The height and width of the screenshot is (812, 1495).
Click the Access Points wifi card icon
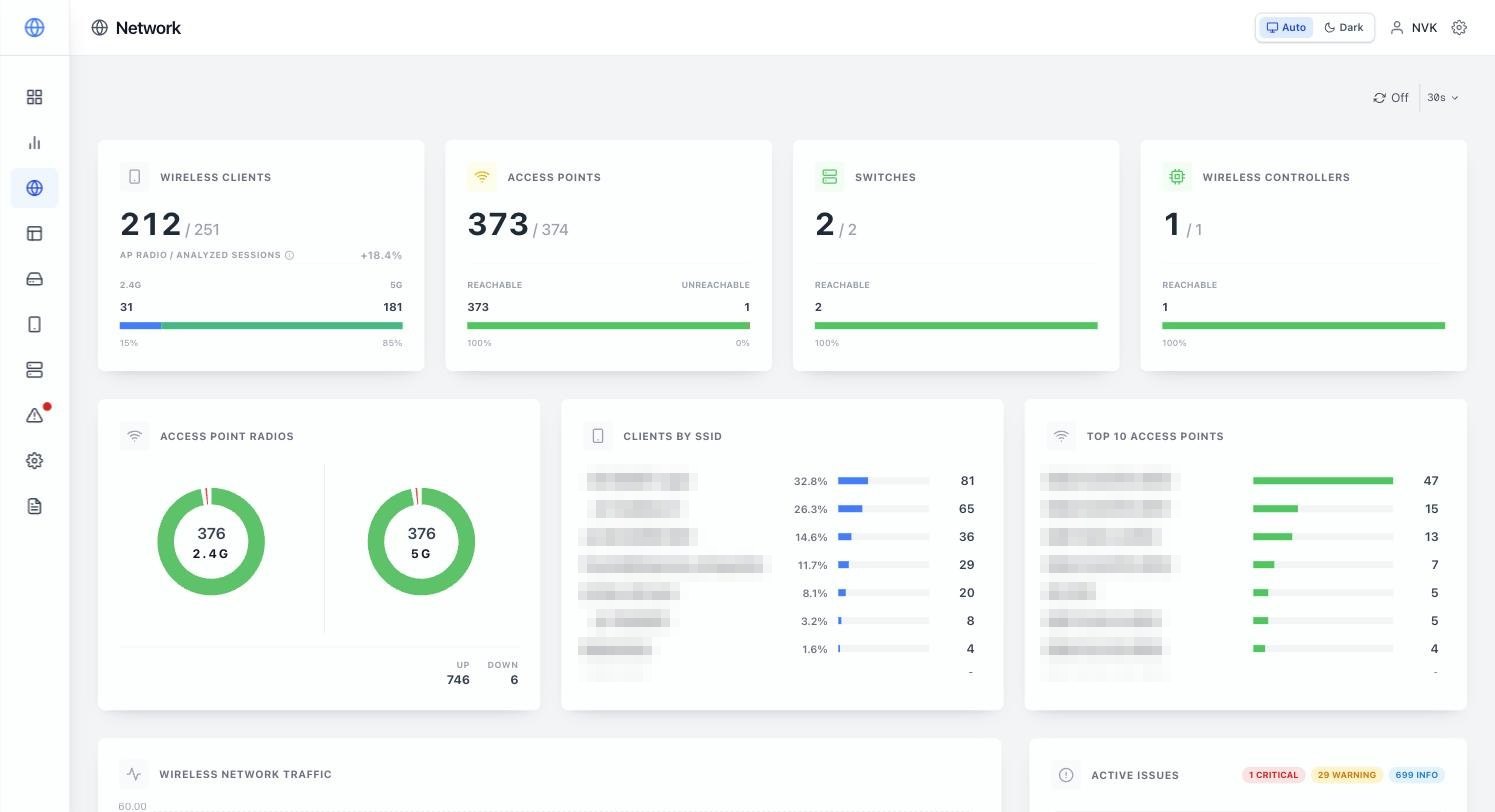[x=482, y=177]
